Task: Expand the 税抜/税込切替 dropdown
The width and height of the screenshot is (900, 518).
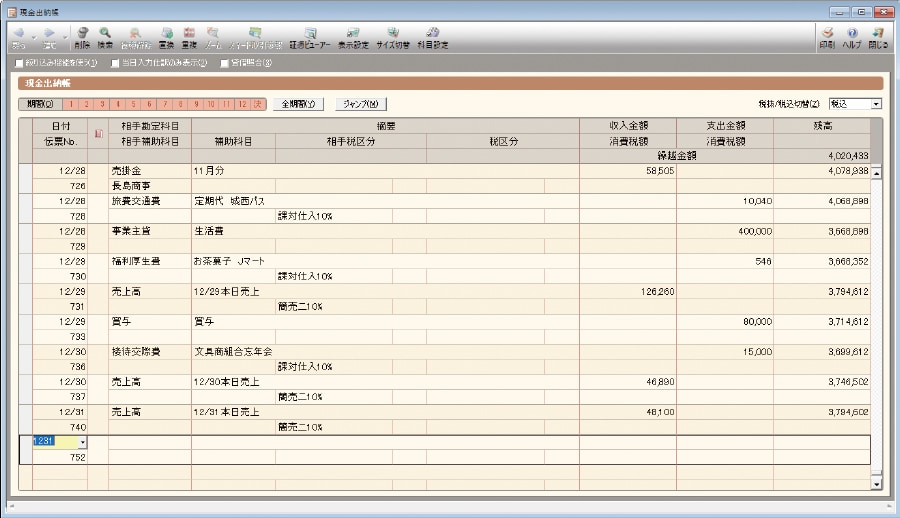Action: tap(876, 103)
